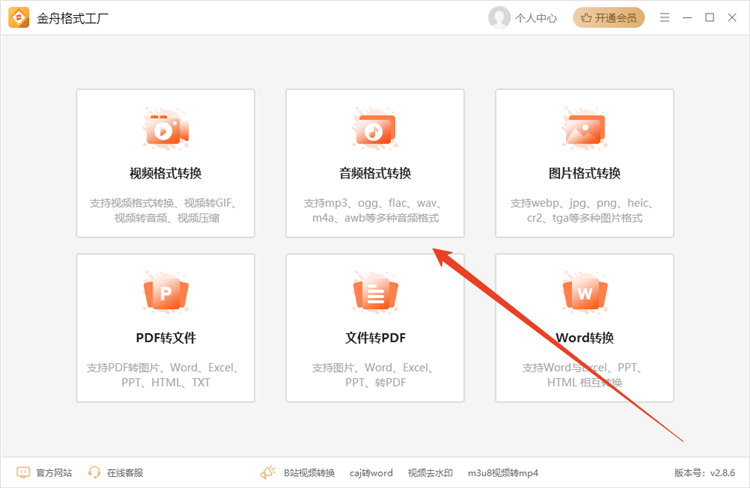Open the 视频去水印 shortcut link
750x488 pixels.
pyautogui.click(x=430, y=472)
